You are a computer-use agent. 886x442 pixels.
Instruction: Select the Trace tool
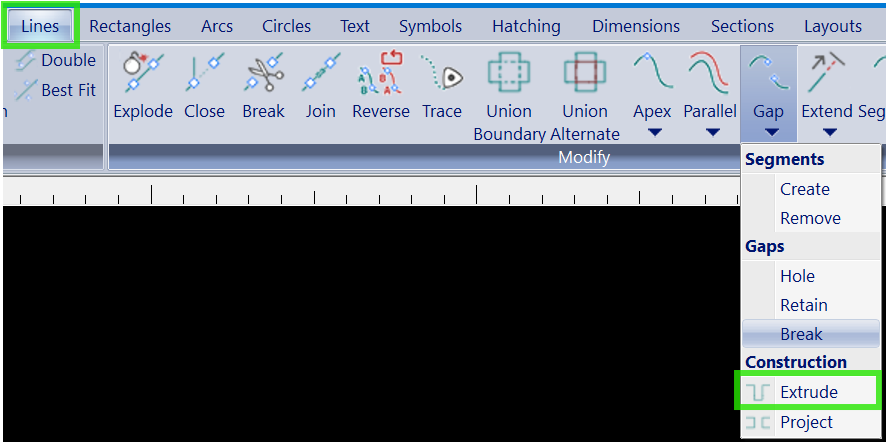pos(441,86)
